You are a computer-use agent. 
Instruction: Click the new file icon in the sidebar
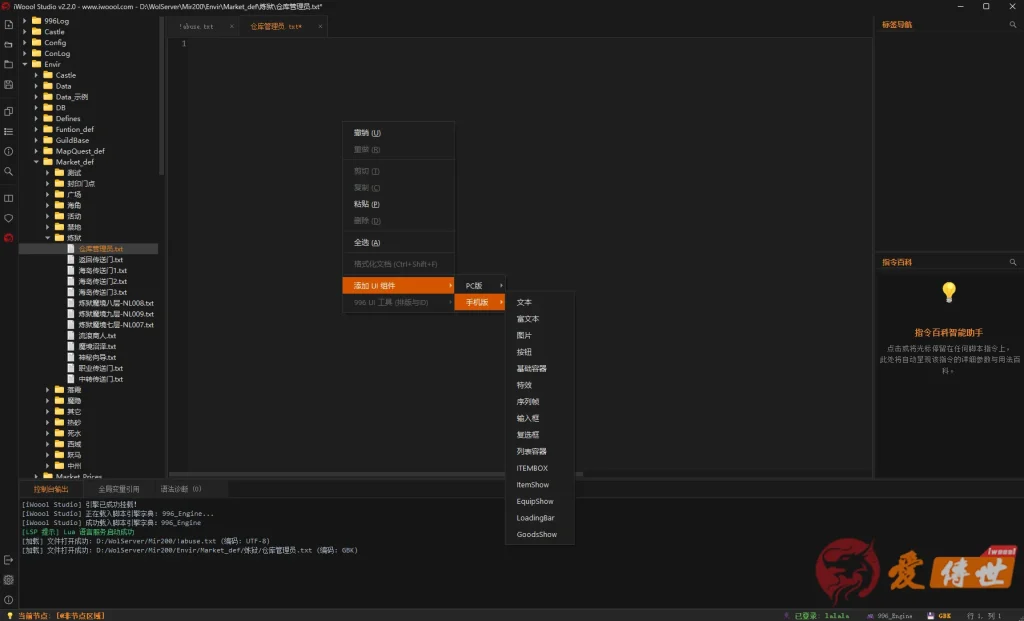pyautogui.click(x=8, y=25)
